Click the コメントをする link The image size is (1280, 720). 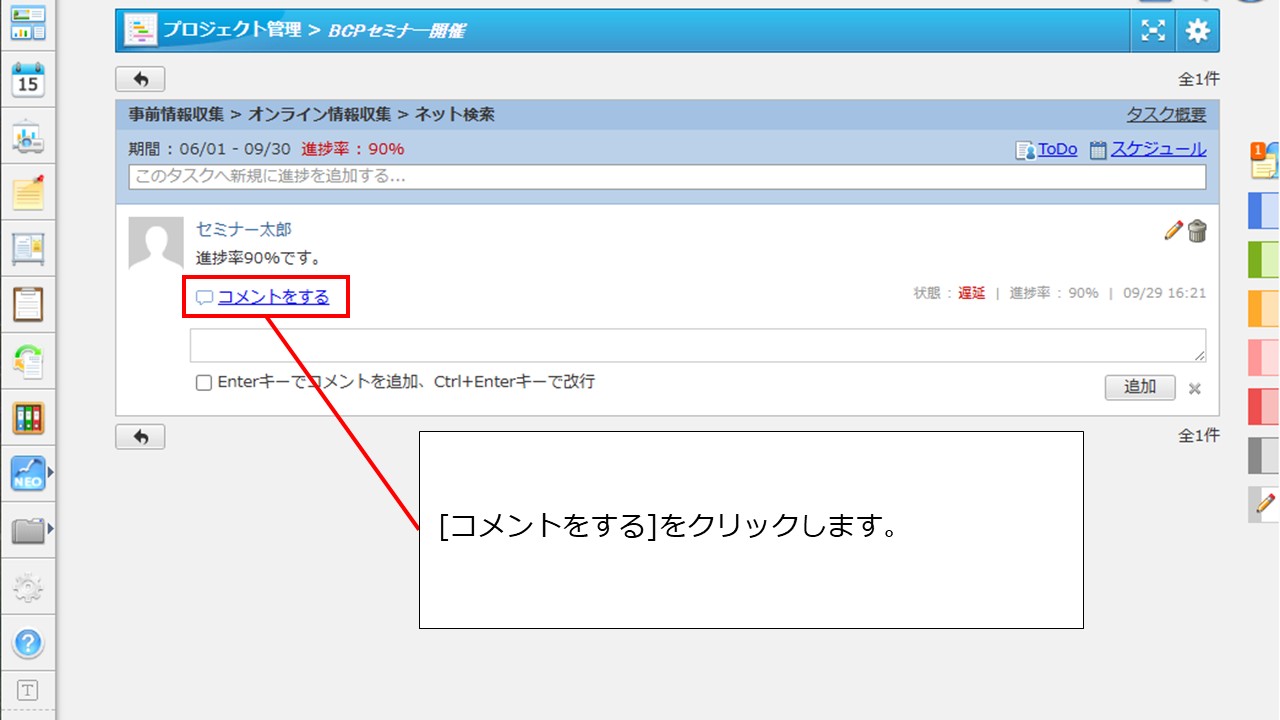pos(273,296)
